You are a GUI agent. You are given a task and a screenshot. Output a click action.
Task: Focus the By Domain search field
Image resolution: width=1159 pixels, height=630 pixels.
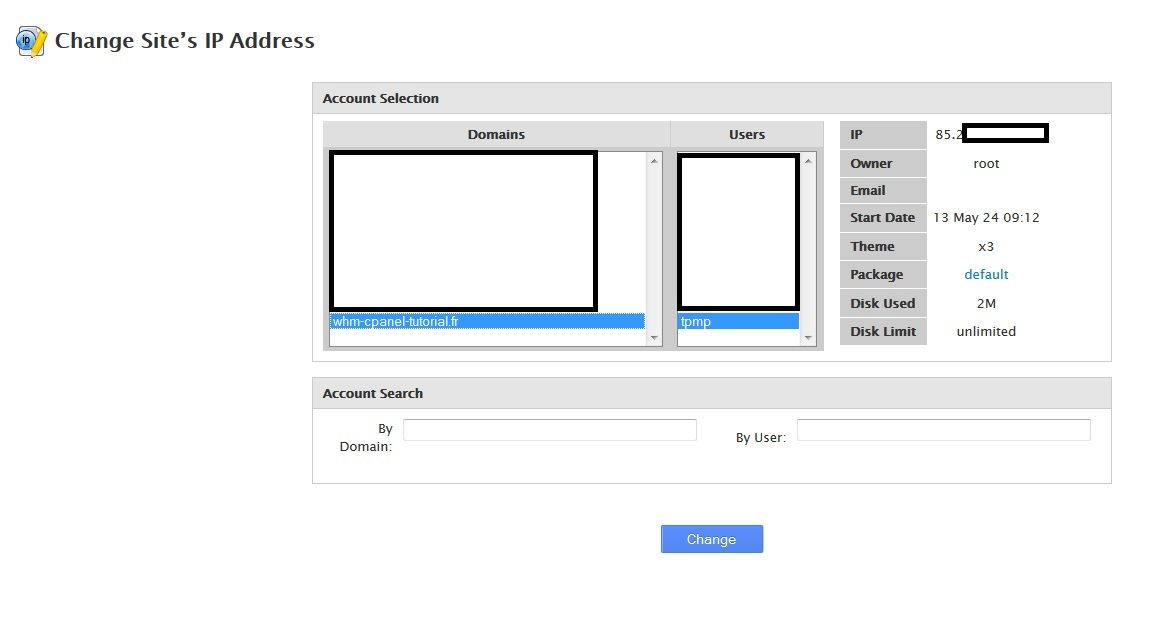click(x=550, y=430)
